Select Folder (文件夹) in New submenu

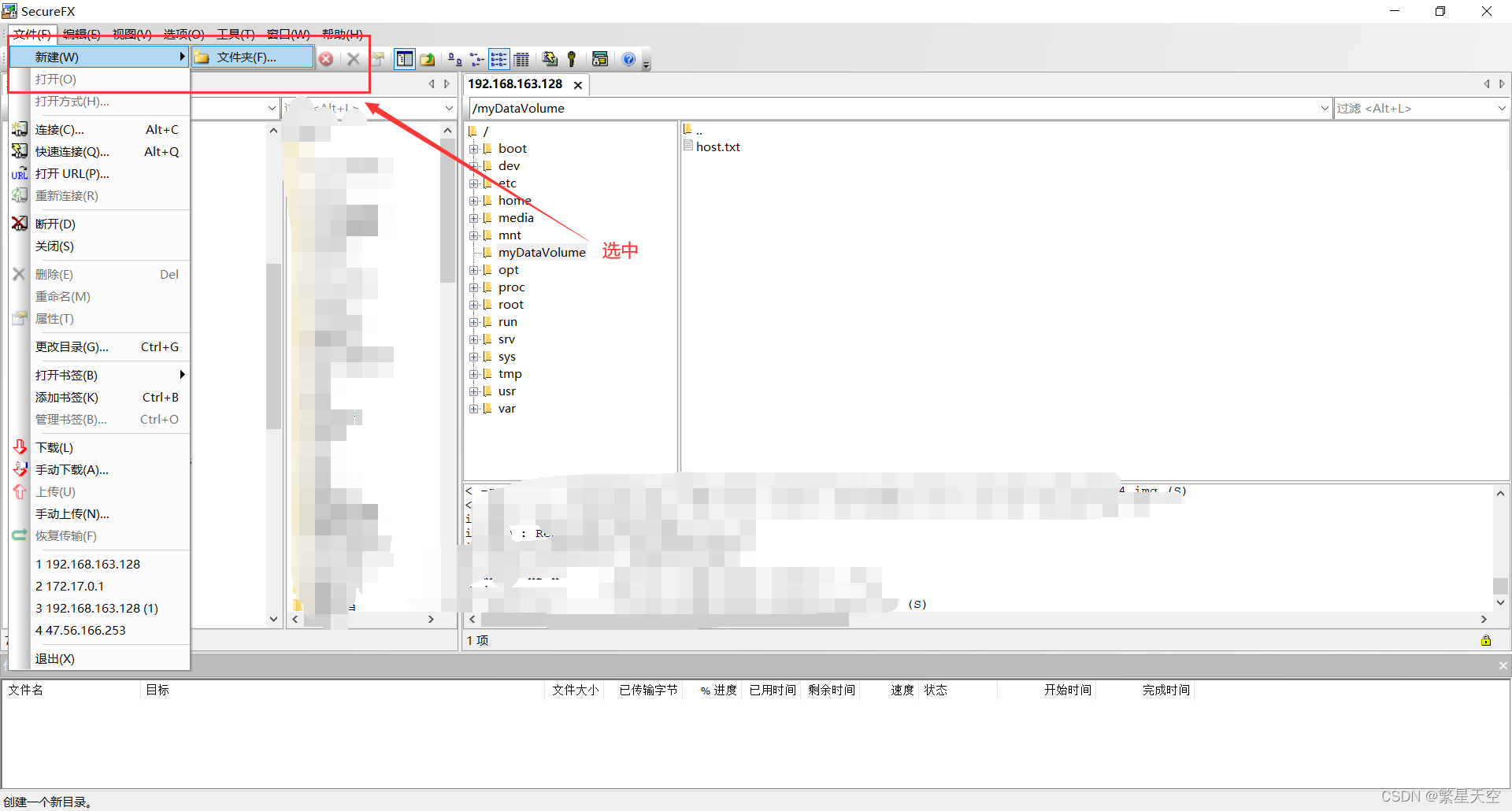253,57
